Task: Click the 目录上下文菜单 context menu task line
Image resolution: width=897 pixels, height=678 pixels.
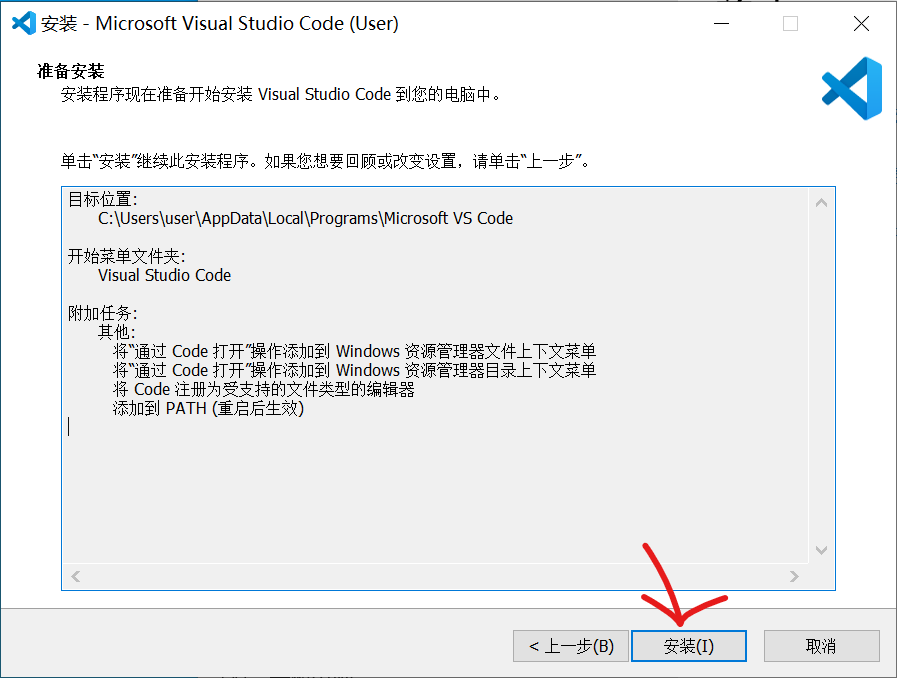Action: pyautogui.click(x=354, y=370)
